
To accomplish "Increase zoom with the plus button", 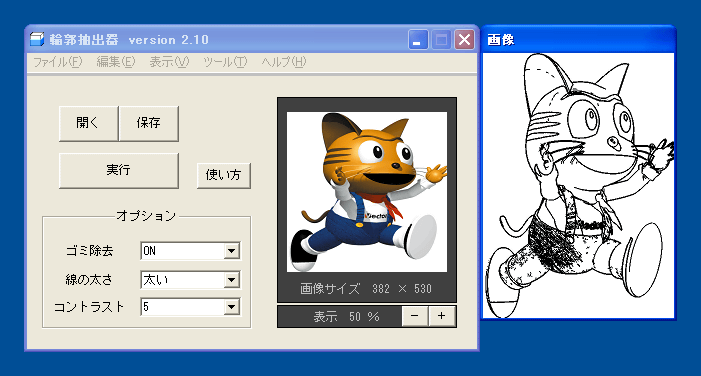I will (442, 316).
